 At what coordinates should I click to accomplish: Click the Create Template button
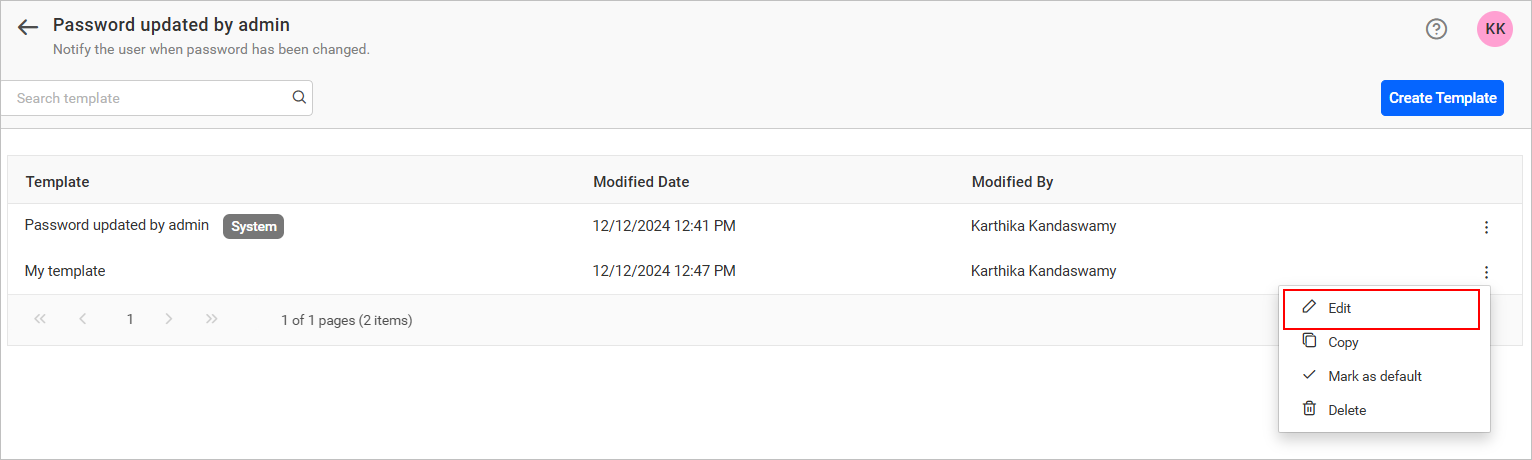point(1442,98)
